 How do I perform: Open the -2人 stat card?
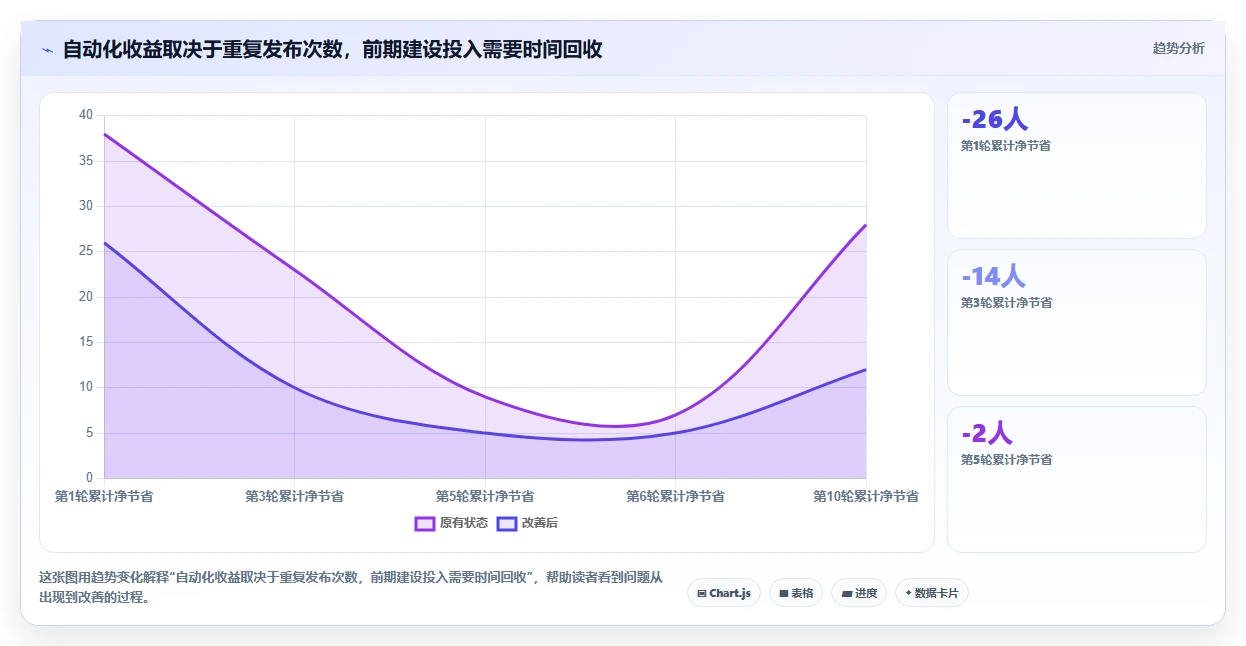1077,479
